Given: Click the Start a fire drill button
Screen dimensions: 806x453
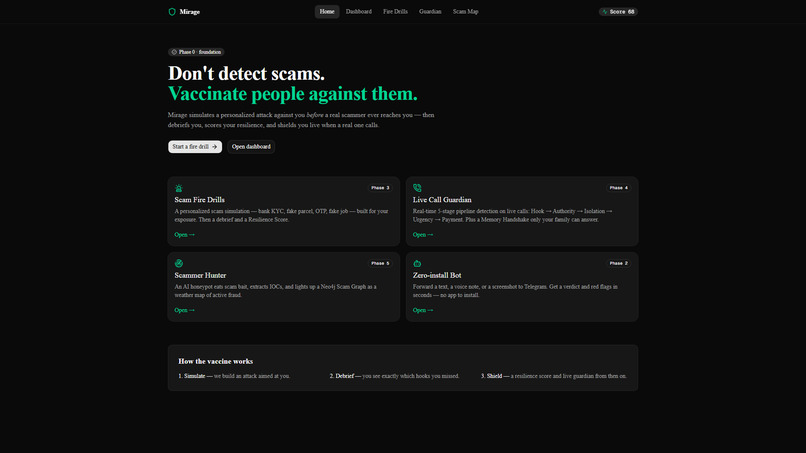Looking at the screenshot, I should pos(195,147).
